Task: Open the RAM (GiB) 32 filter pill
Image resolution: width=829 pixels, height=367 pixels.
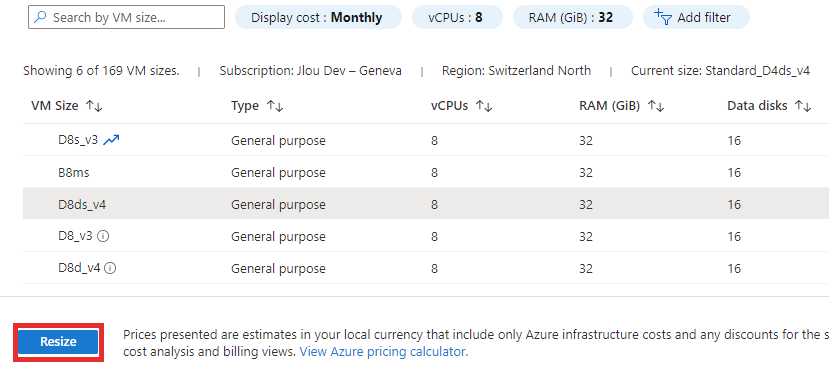Action: [573, 17]
